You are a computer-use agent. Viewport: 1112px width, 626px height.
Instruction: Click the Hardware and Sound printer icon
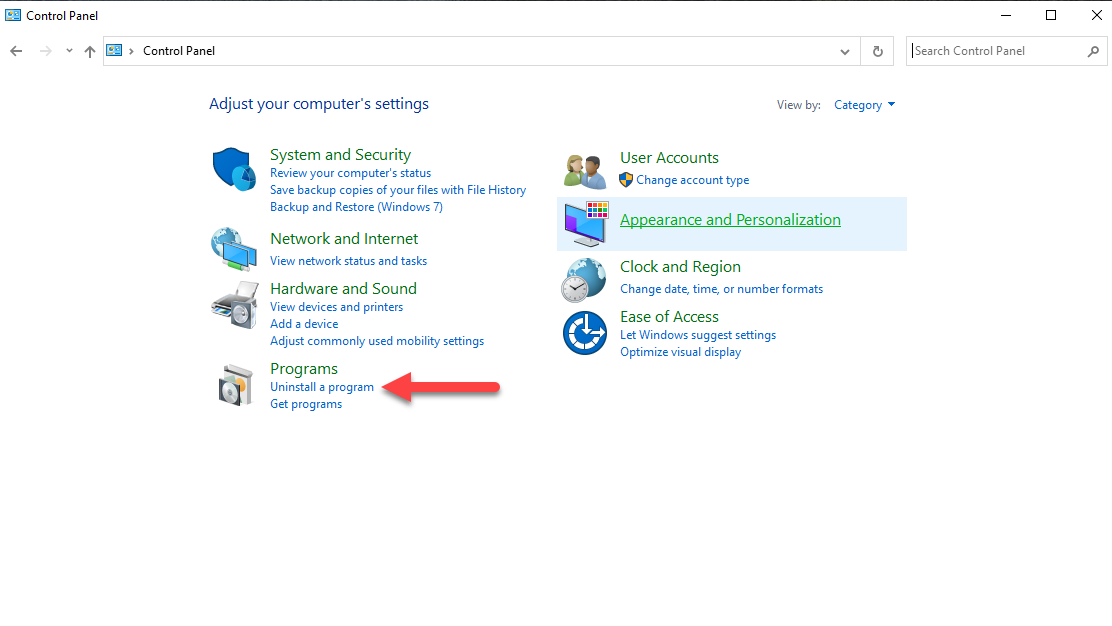235,305
